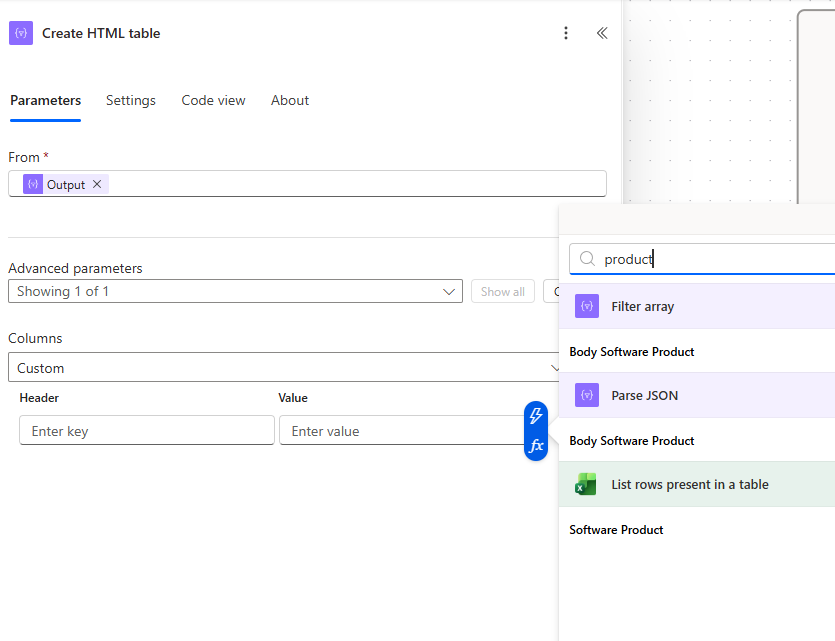Focus the Header Enter key field
This screenshot has width=835, height=641.
(147, 430)
